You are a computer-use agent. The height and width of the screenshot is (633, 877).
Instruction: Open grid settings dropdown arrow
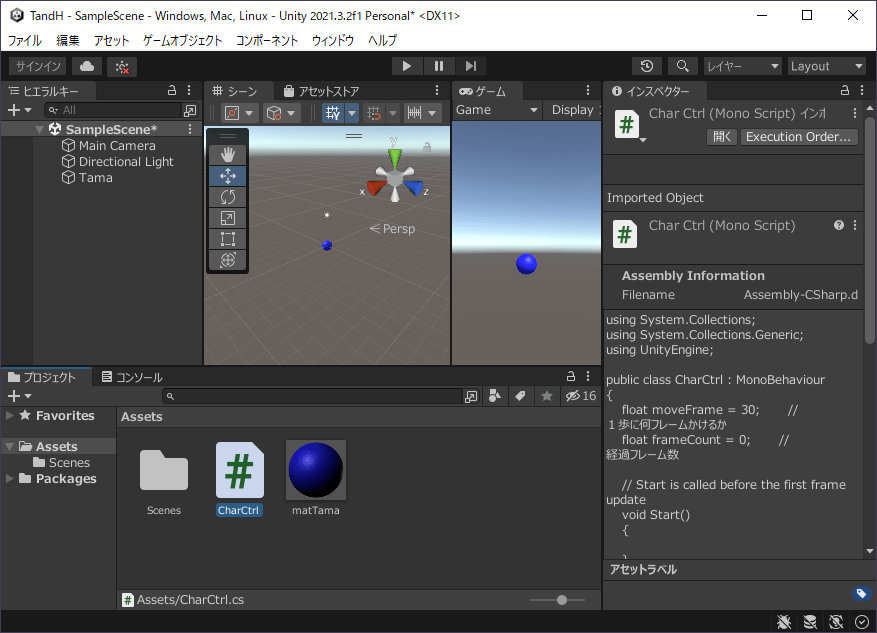pos(352,113)
